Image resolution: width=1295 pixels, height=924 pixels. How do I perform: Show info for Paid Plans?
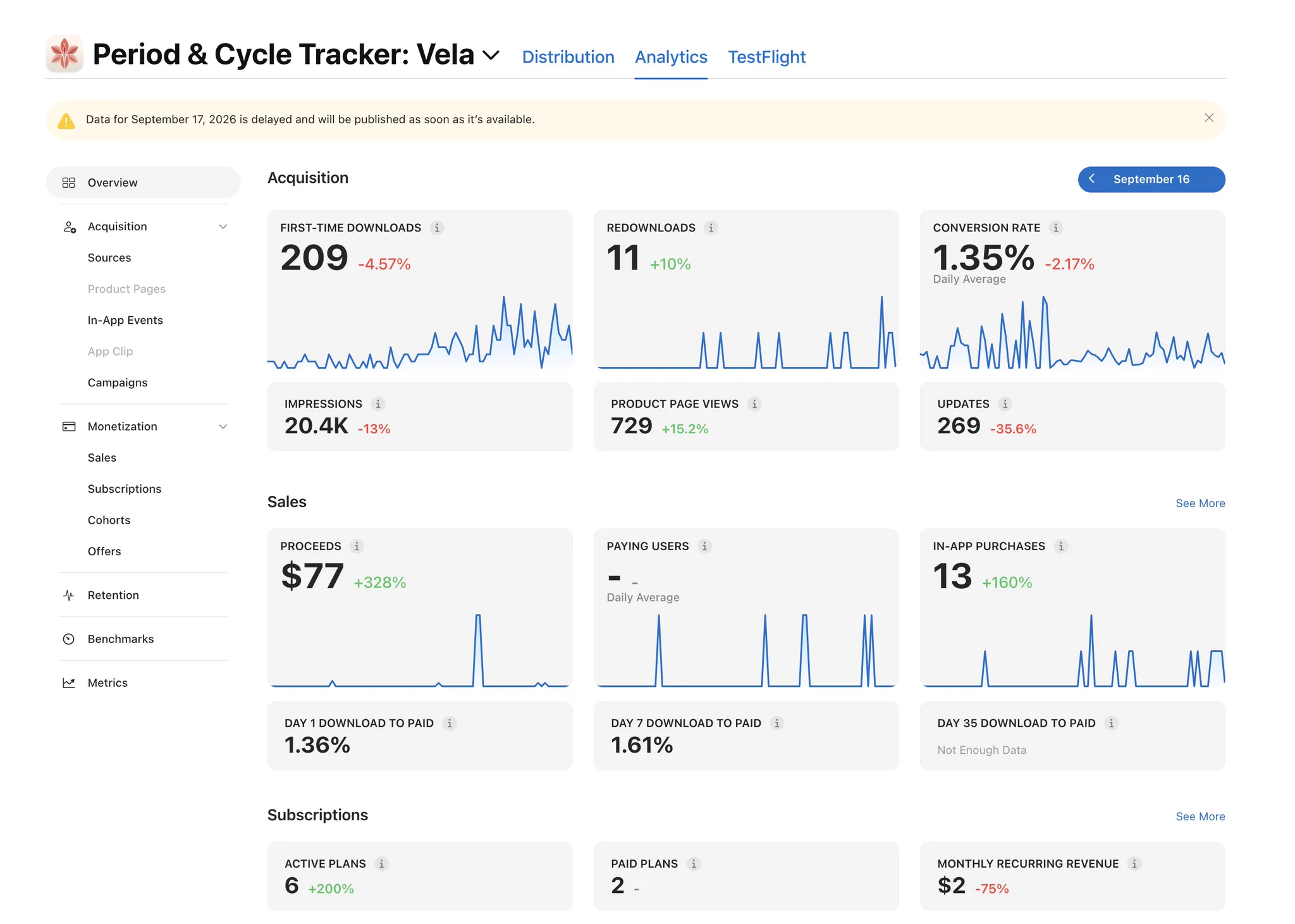pyautogui.click(x=694, y=864)
